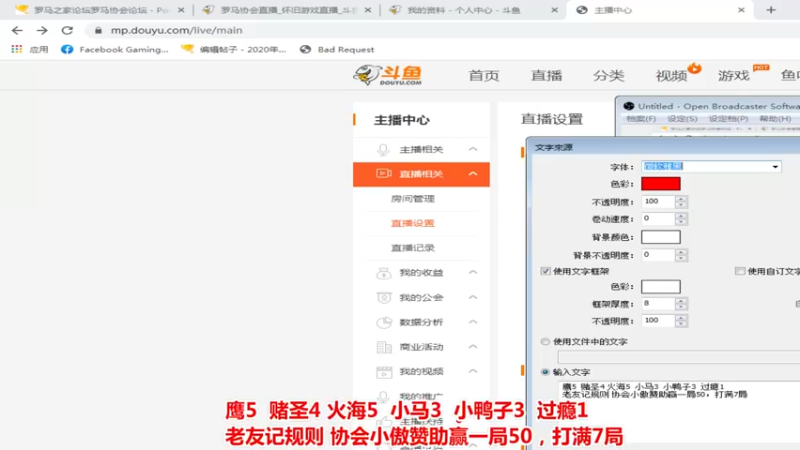Adjust the 卷动速度 spinner arrows

[x=681, y=219]
